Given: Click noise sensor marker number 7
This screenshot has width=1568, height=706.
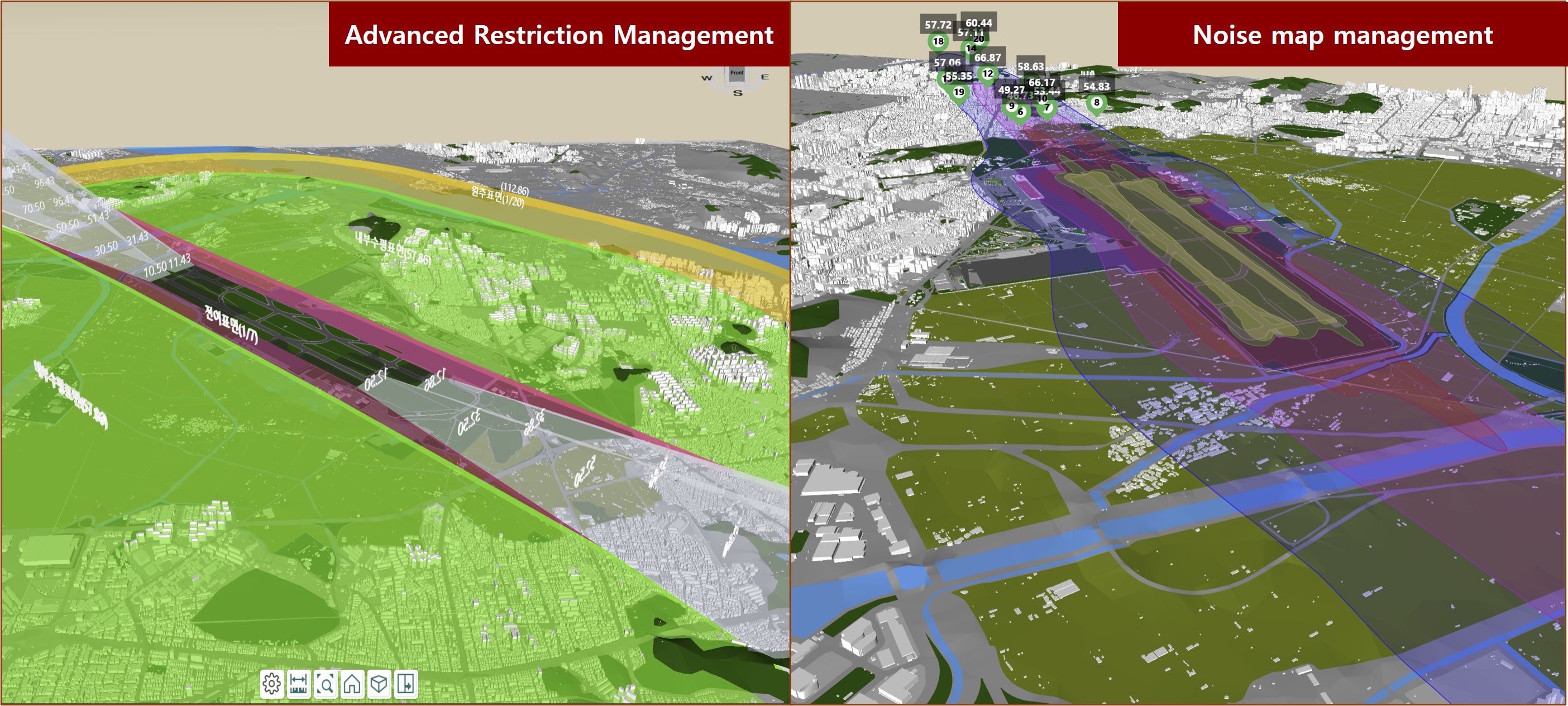Looking at the screenshot, I should tap(1047, 108).
